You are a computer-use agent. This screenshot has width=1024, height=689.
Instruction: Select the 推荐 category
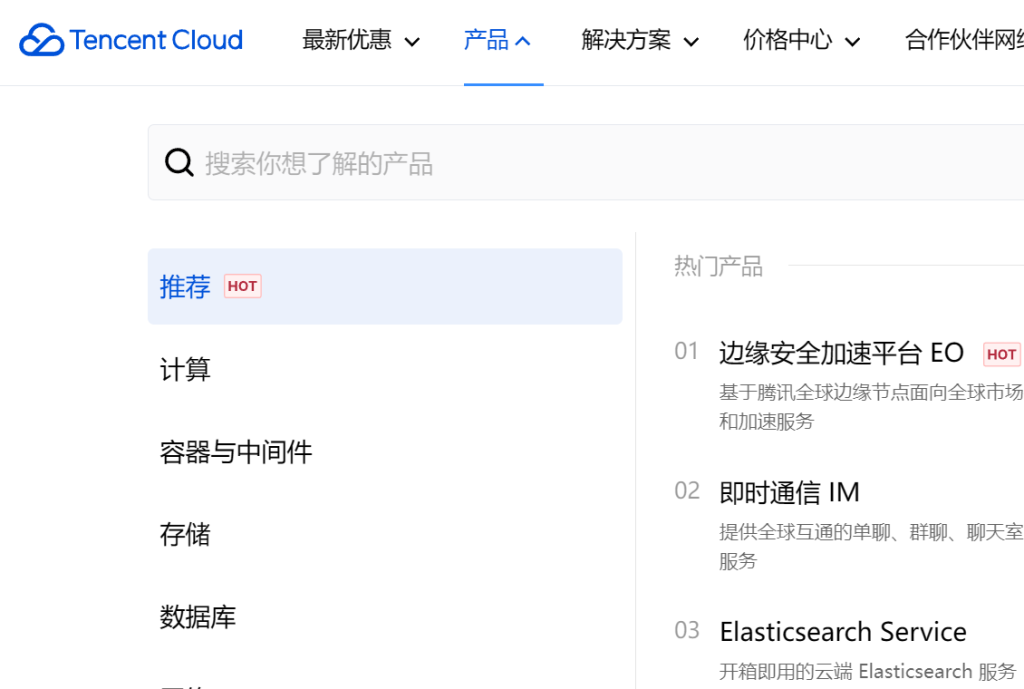(x=385, y=286)
